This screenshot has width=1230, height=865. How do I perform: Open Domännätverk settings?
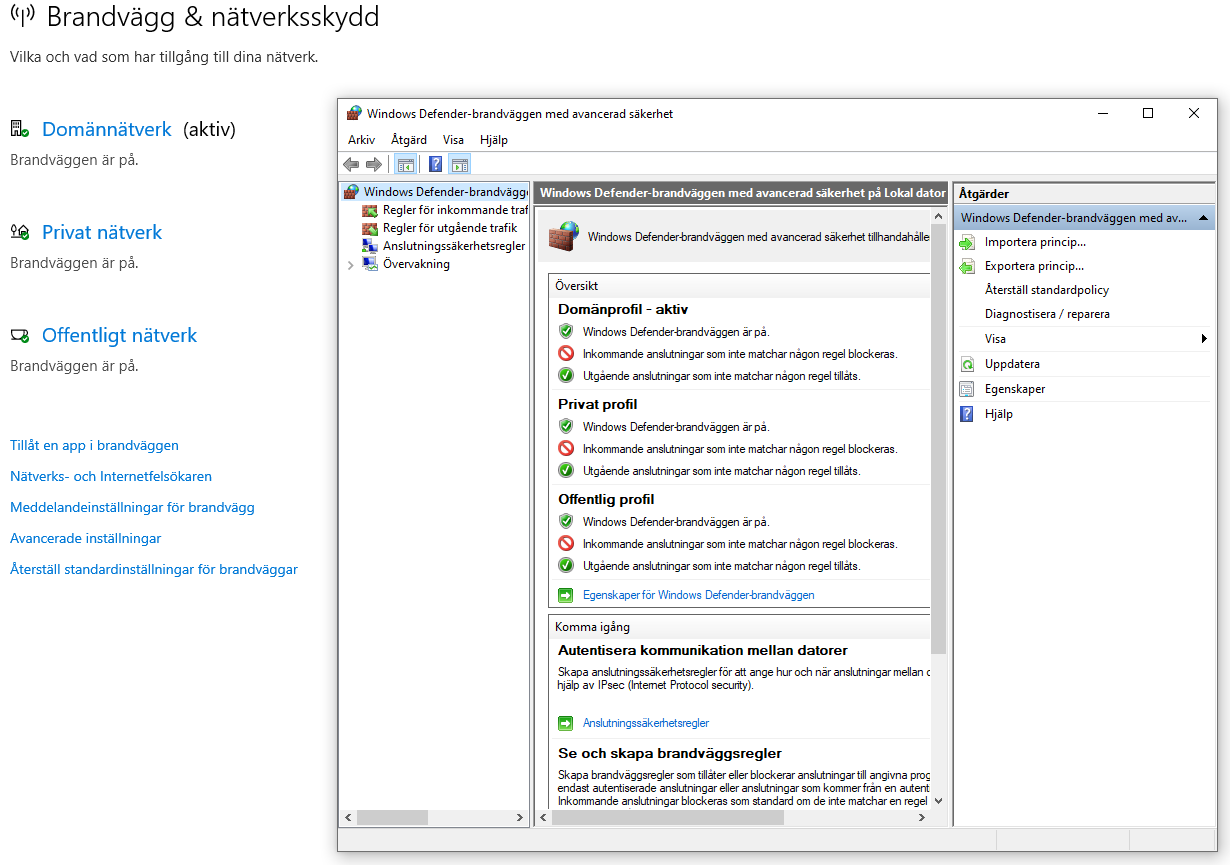click(x=107, y=130)
